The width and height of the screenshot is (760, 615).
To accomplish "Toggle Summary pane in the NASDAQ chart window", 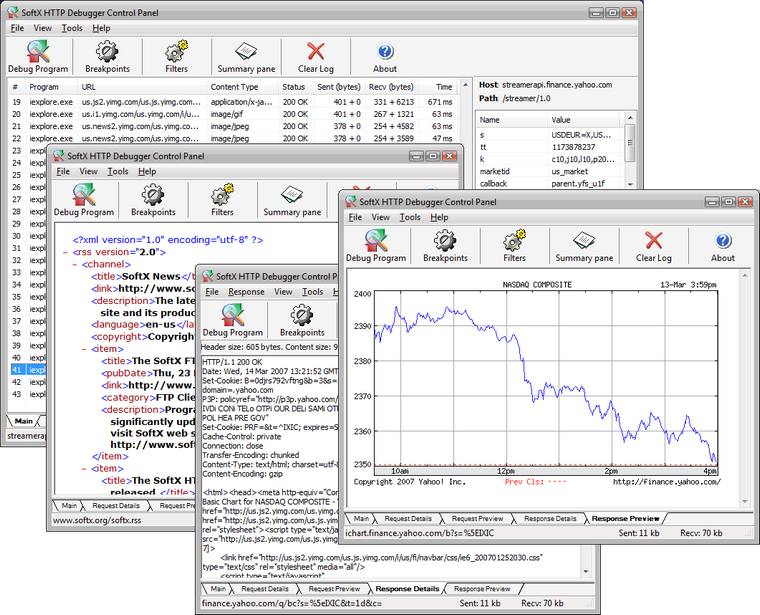I will (584, 246).
